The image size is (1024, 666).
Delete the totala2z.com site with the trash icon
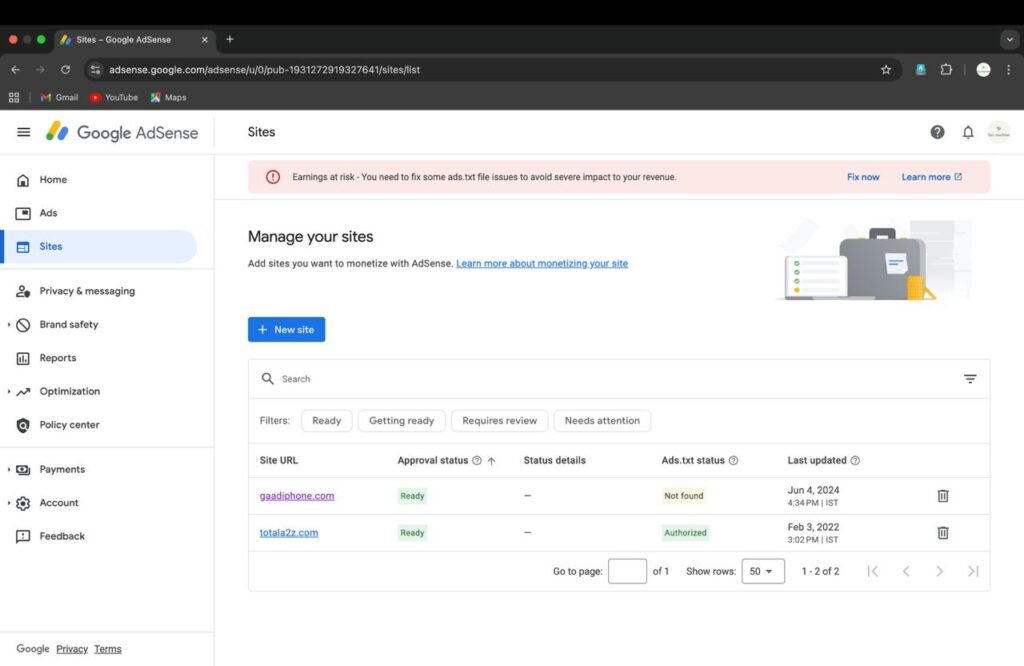point(942,533)
